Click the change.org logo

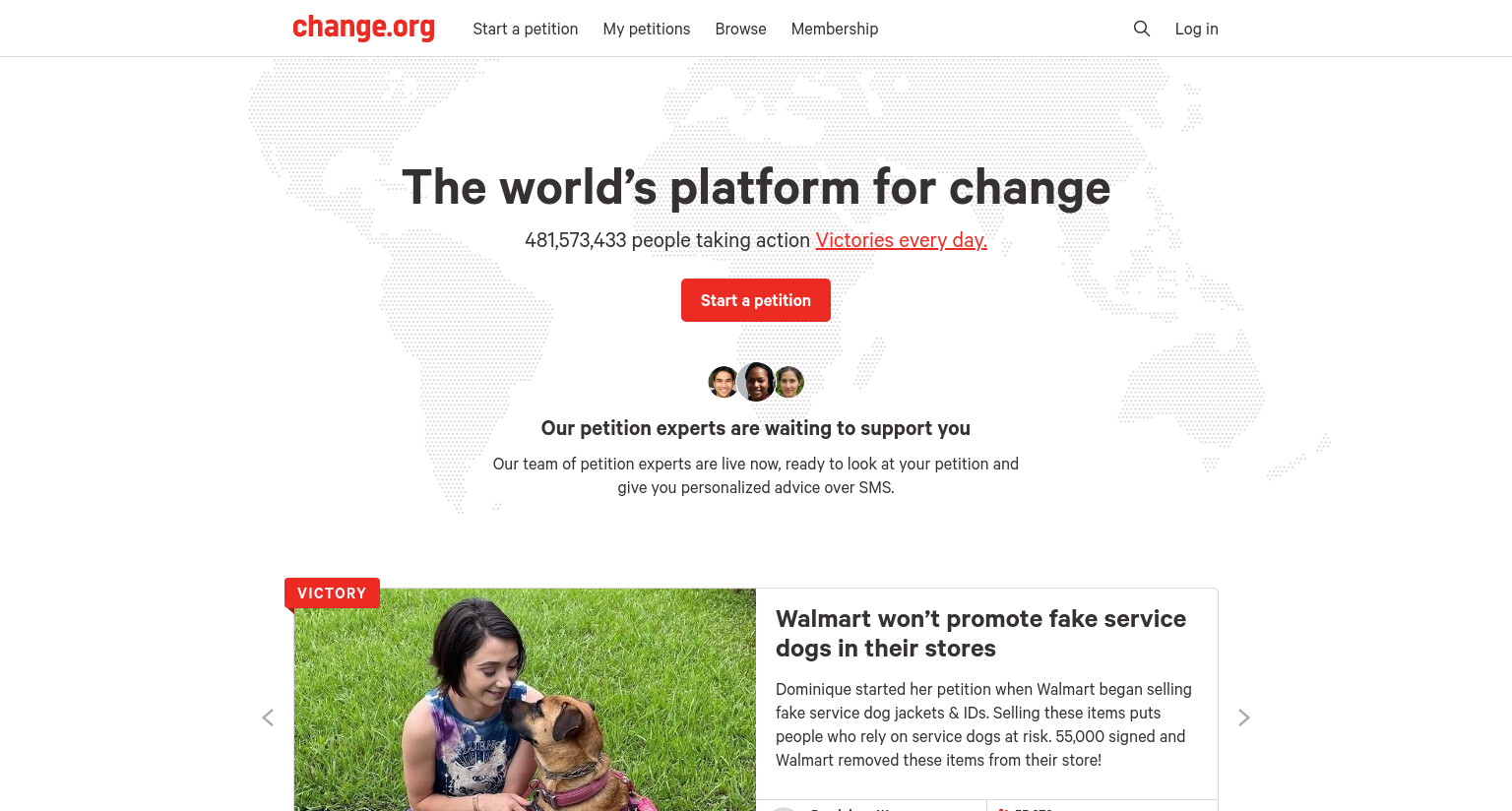coord(363,28)
